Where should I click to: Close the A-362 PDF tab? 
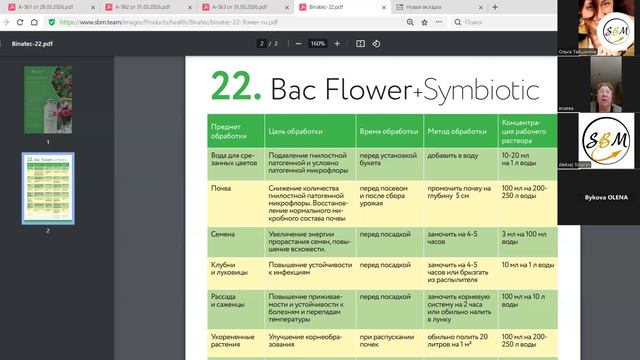pyautogui.click(x=190, y=7)
